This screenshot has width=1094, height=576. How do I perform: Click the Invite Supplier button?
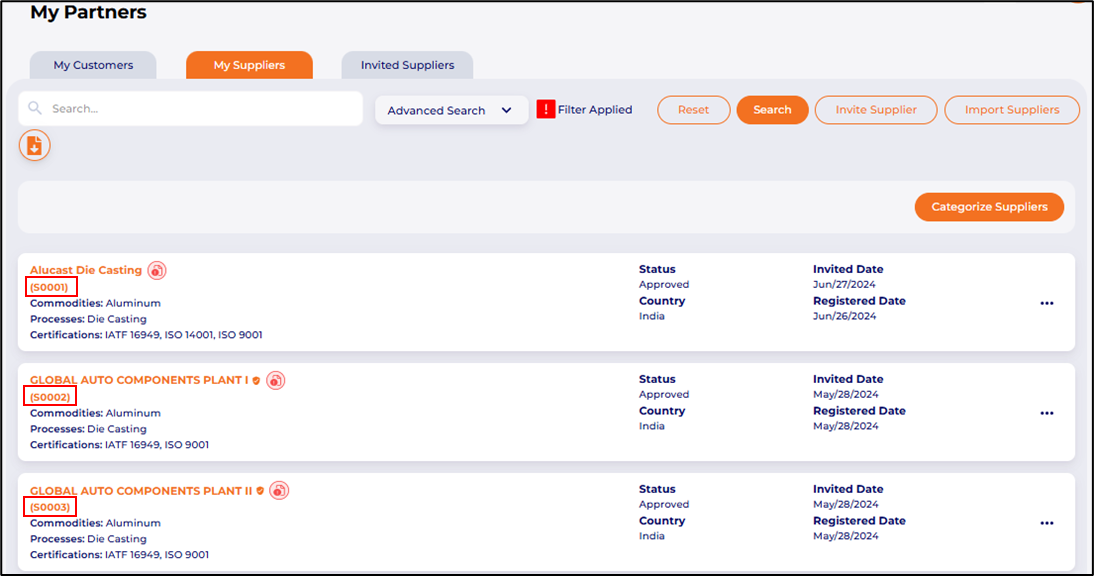876,110
